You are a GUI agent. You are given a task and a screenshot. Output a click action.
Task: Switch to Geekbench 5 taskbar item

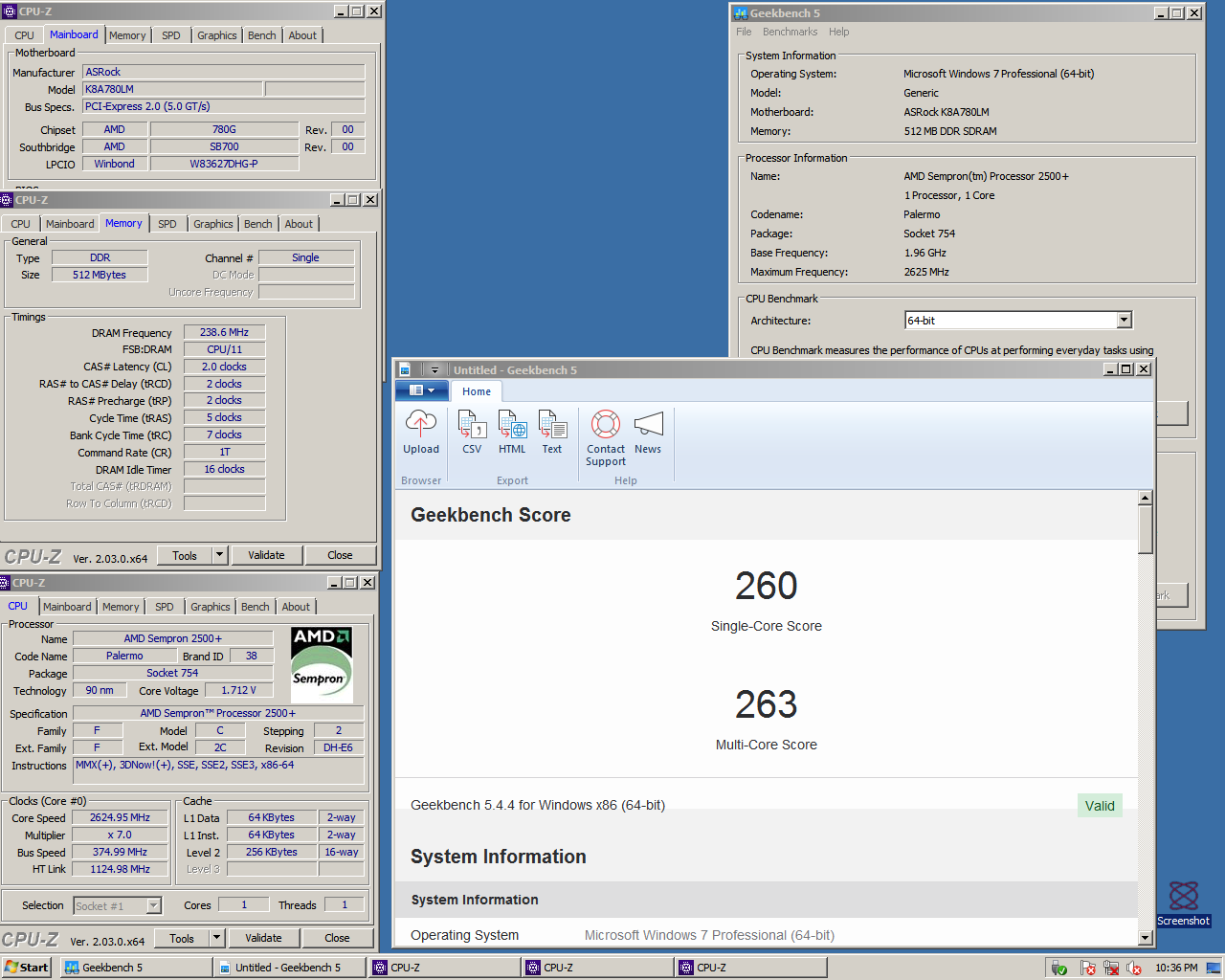coord(136,968)
